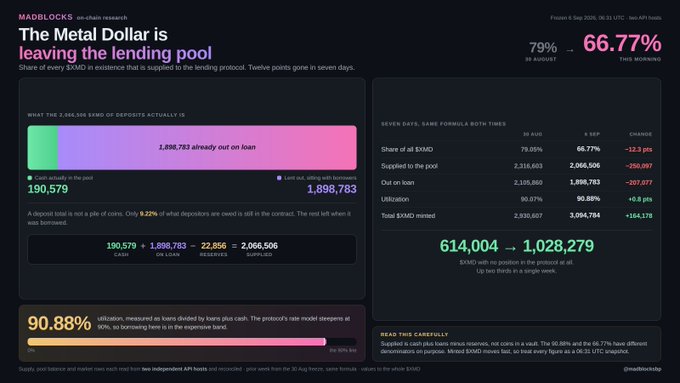Click the large 90.88% utilization figure

[59, 323]
